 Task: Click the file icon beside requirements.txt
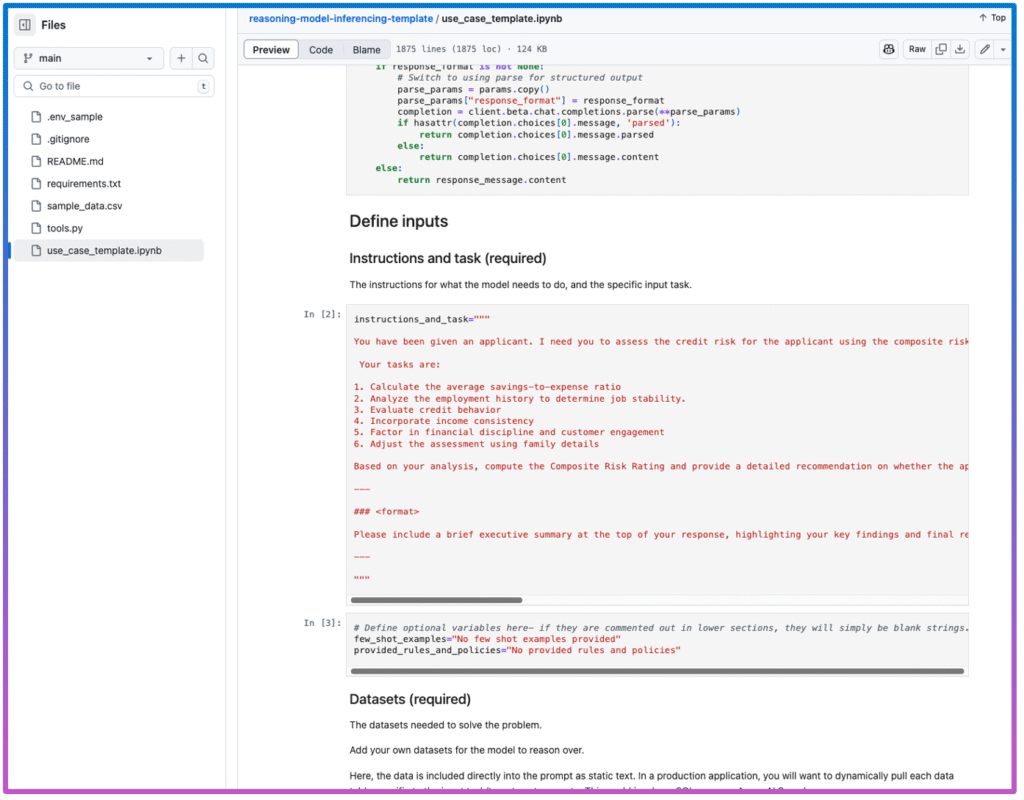click(x=36, y=184)
